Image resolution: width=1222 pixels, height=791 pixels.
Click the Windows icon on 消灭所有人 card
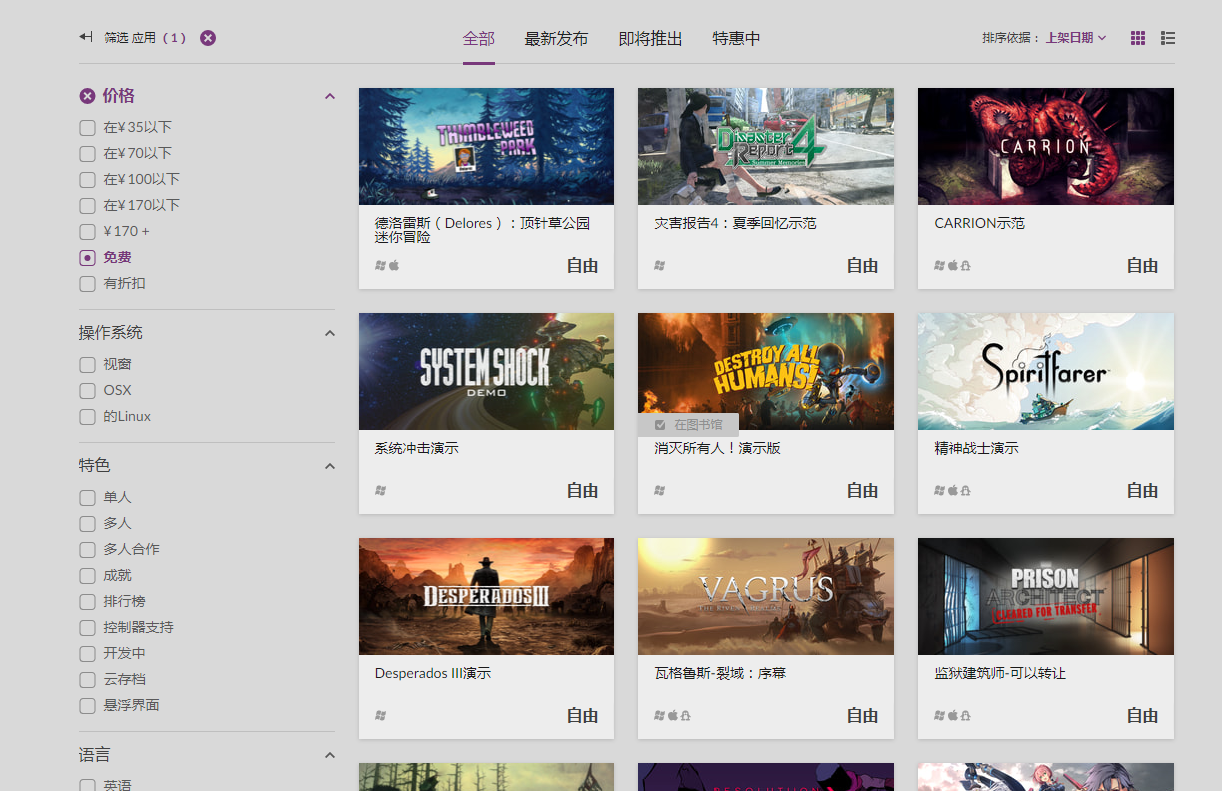659,490
